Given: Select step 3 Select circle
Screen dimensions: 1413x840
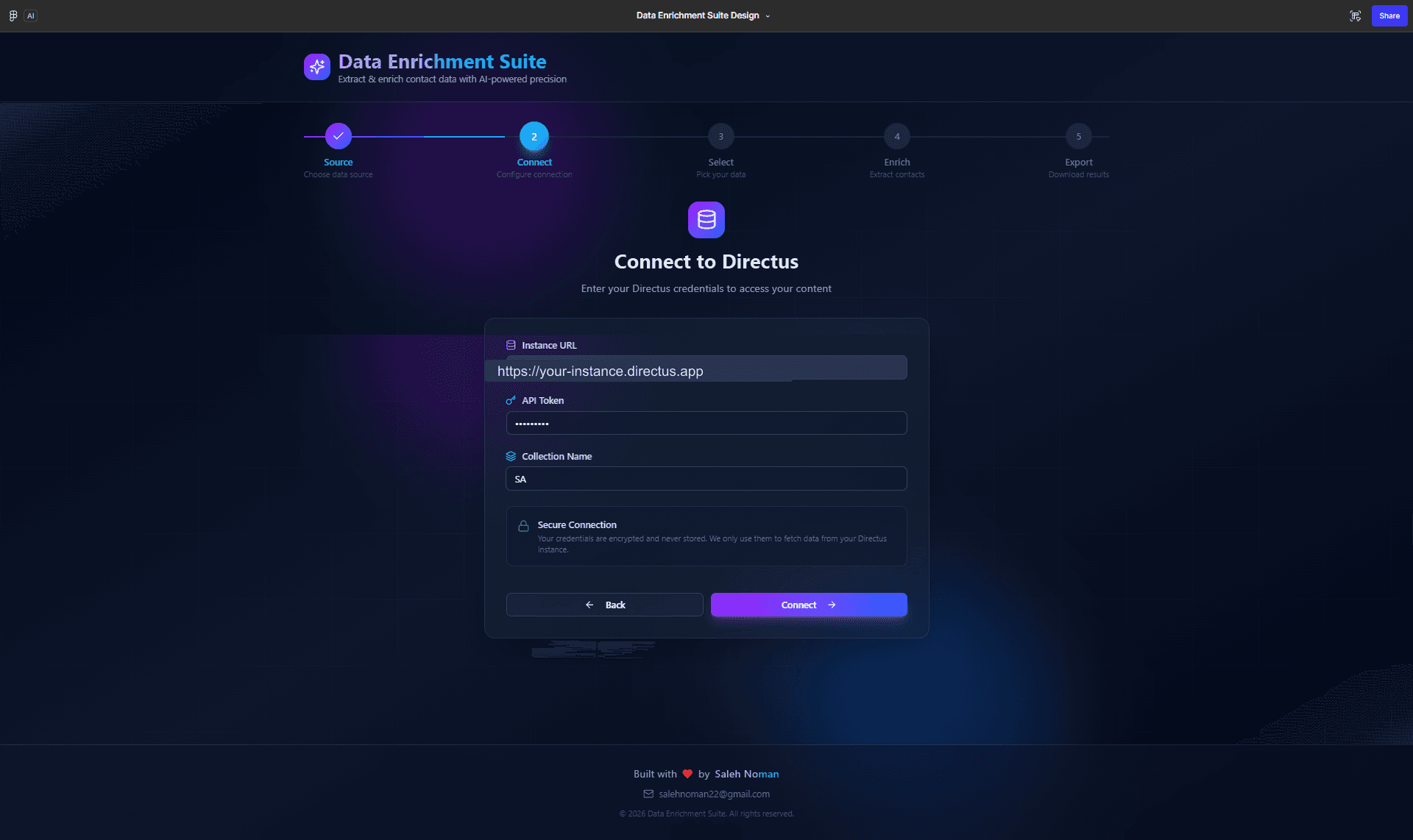Looking at the screenshot, I should pos(721,136).
